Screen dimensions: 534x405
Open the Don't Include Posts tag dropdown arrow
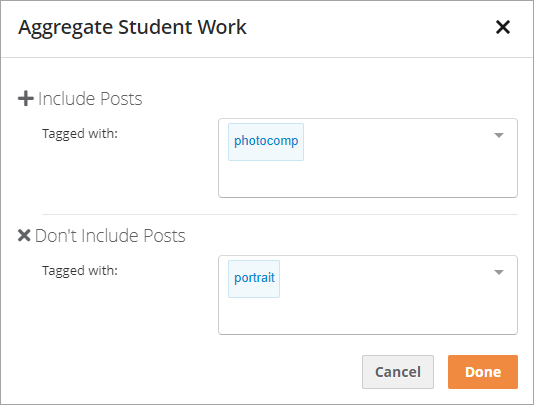point(499,272)
